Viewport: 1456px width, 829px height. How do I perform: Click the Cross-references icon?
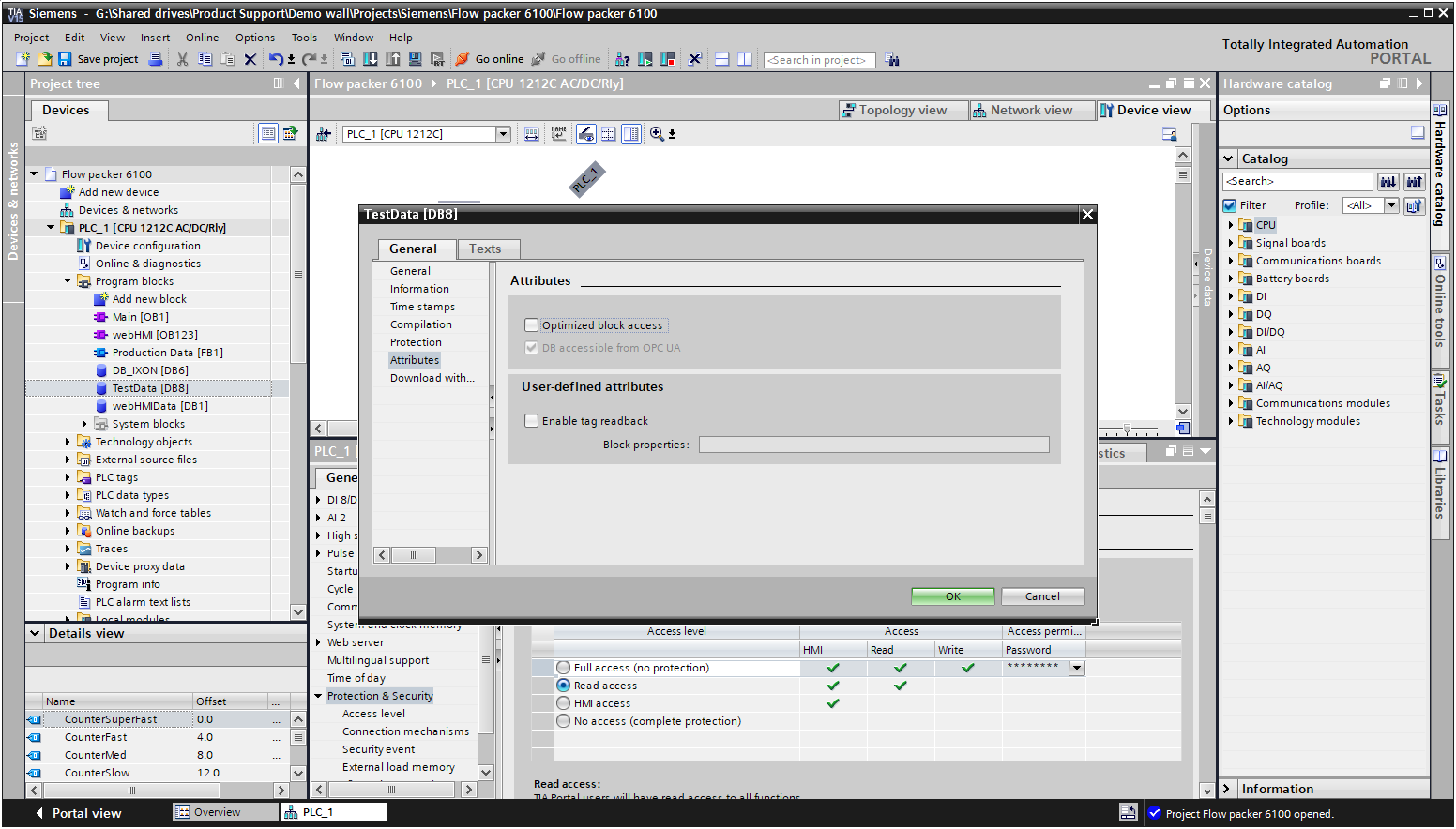pyautogui.click(x=695, y=59)
